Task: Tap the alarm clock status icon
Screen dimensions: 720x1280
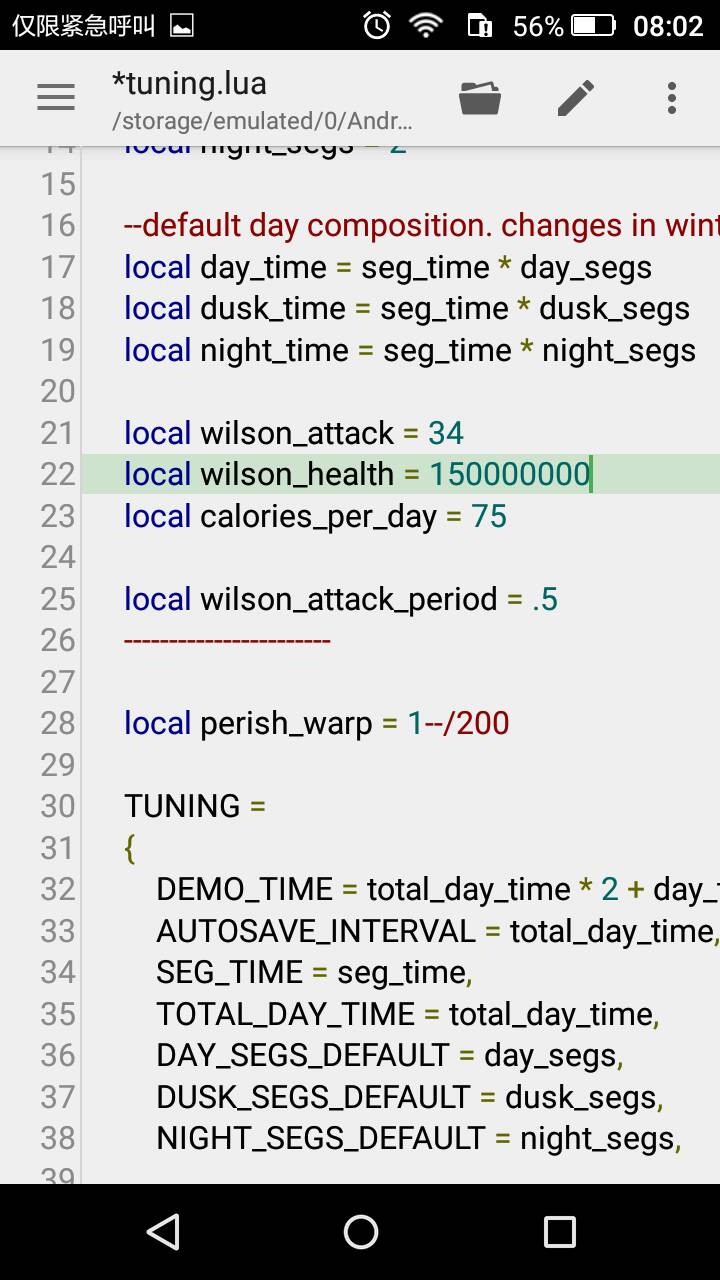Action: [377, 25]
